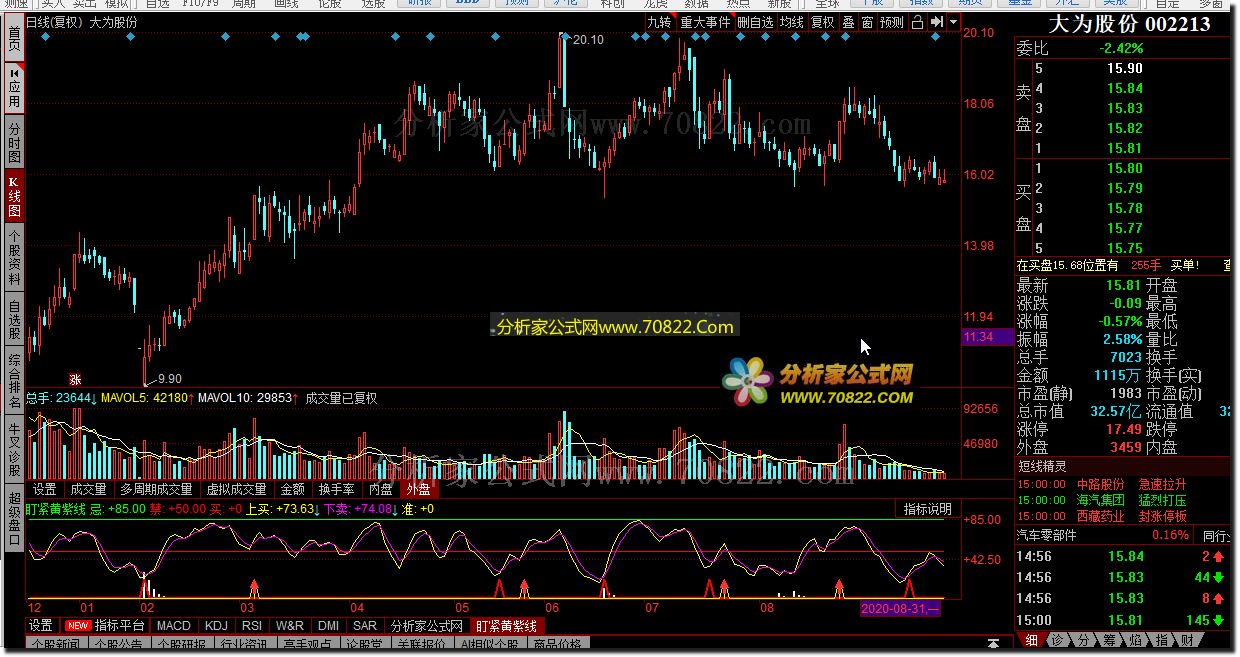Select the 换手率 tab
Viewport: 1240px width, 657px height.
(x=337, y=490)
